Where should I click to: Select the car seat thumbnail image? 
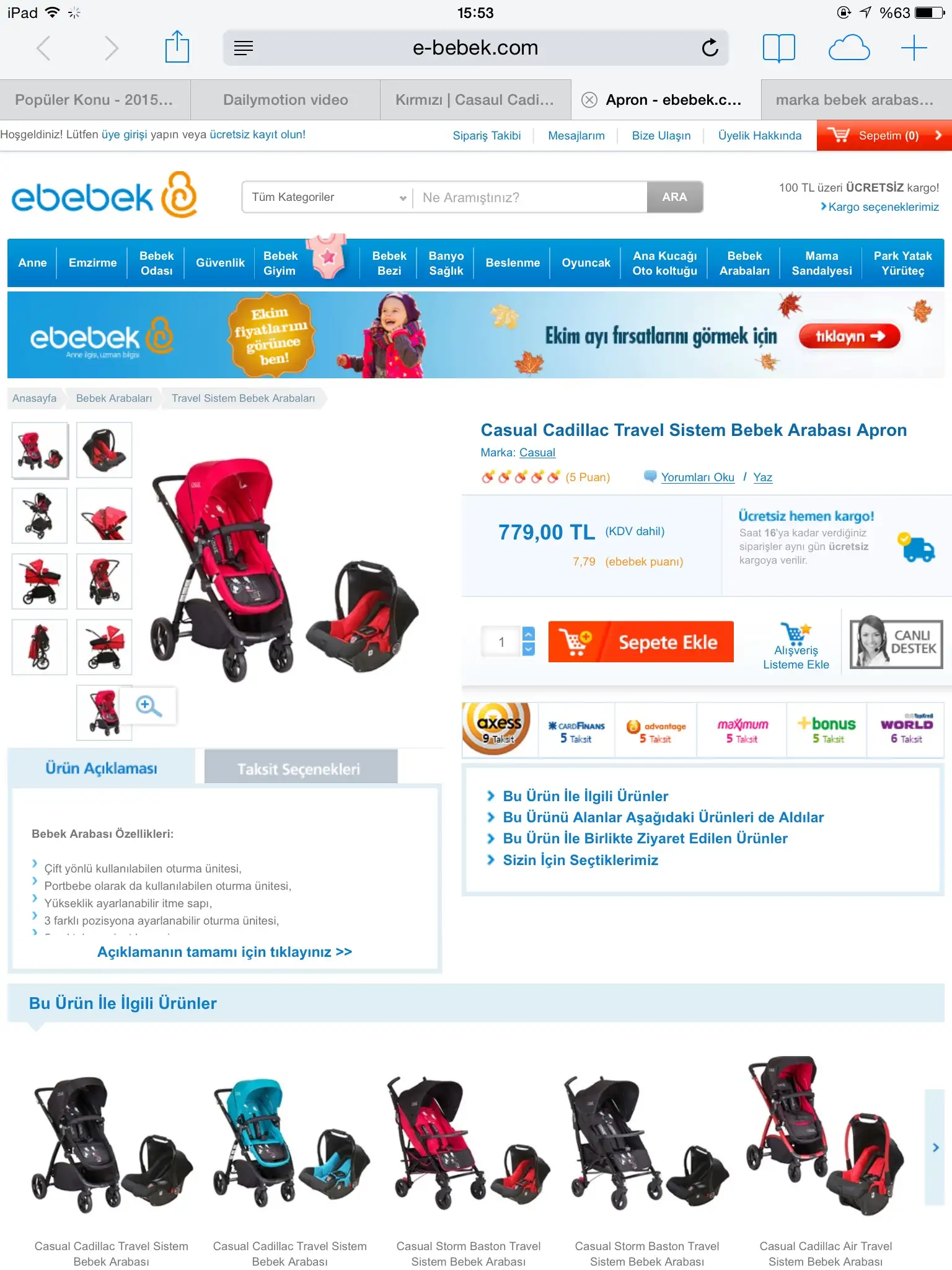[x=104, y=450]
